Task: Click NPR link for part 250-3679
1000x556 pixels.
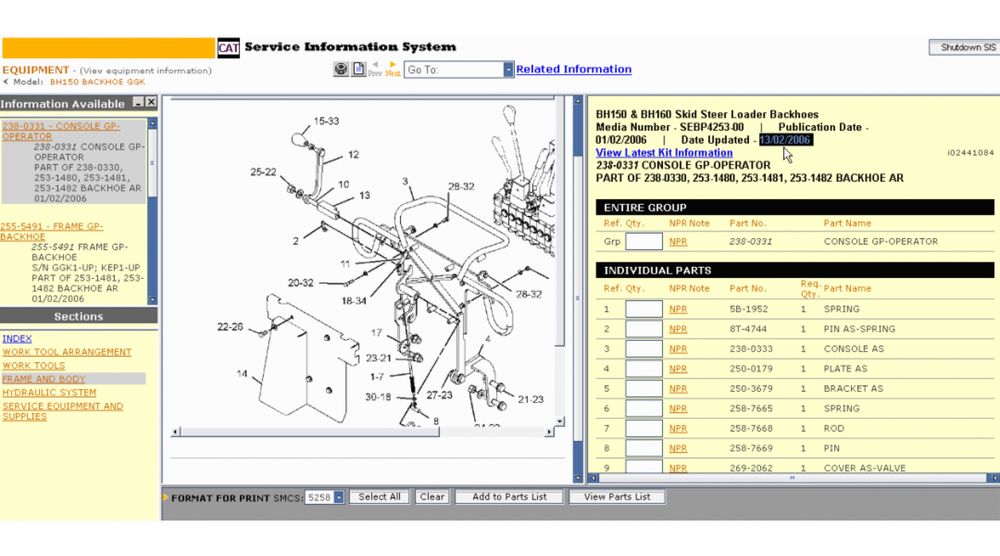Action: pos(678,388)
